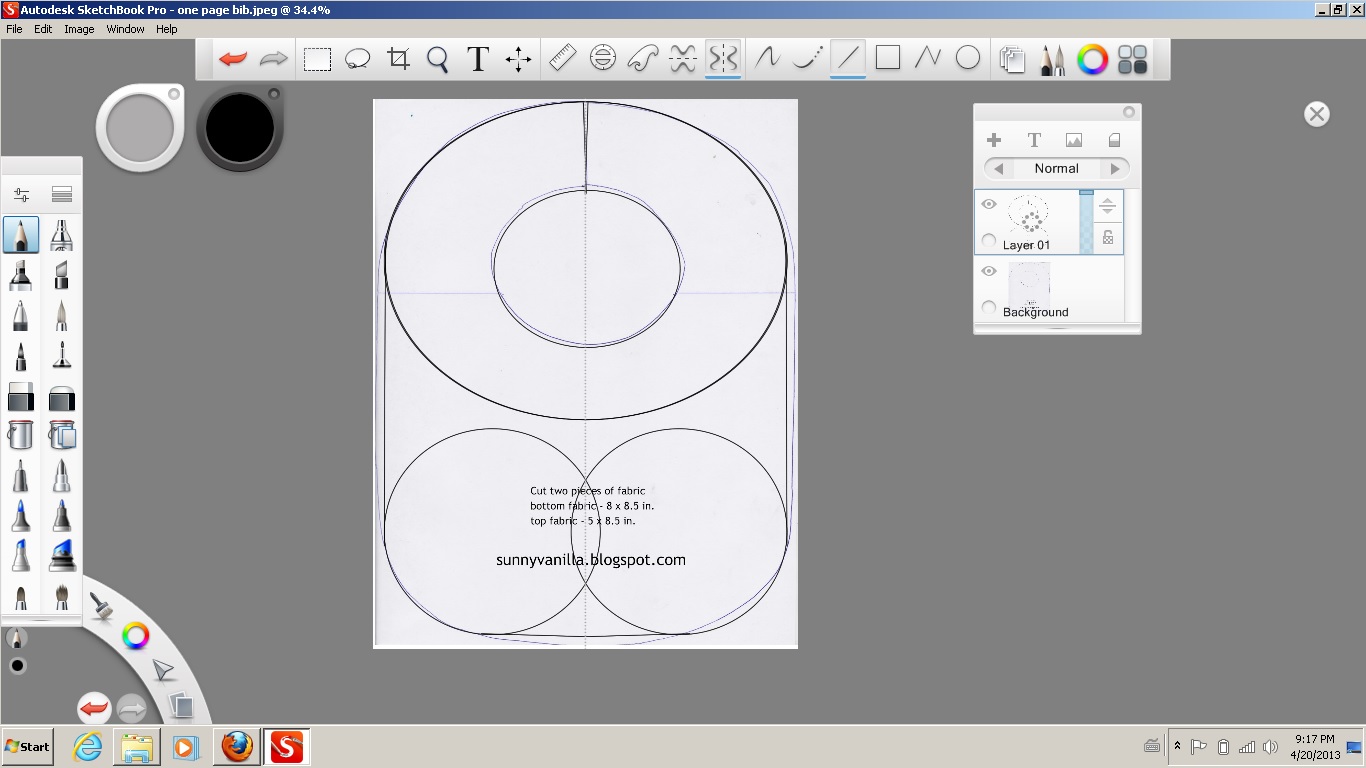Clear layer with eraser icon
Screen dimensions: 1366x768
[1114, 140]
